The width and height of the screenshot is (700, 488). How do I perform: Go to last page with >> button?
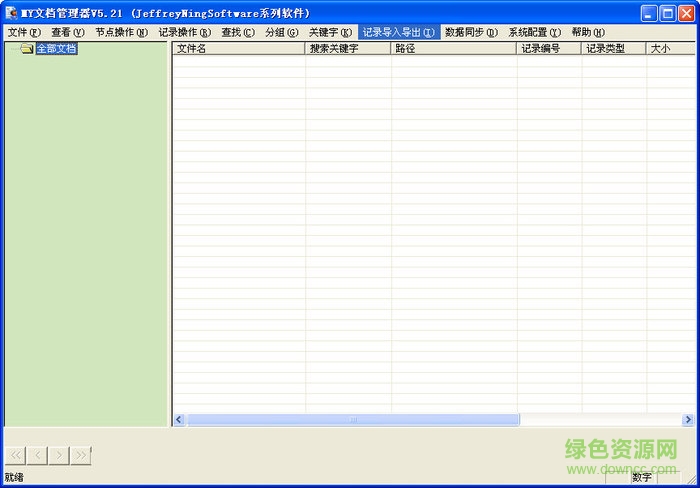coord(81,455)
